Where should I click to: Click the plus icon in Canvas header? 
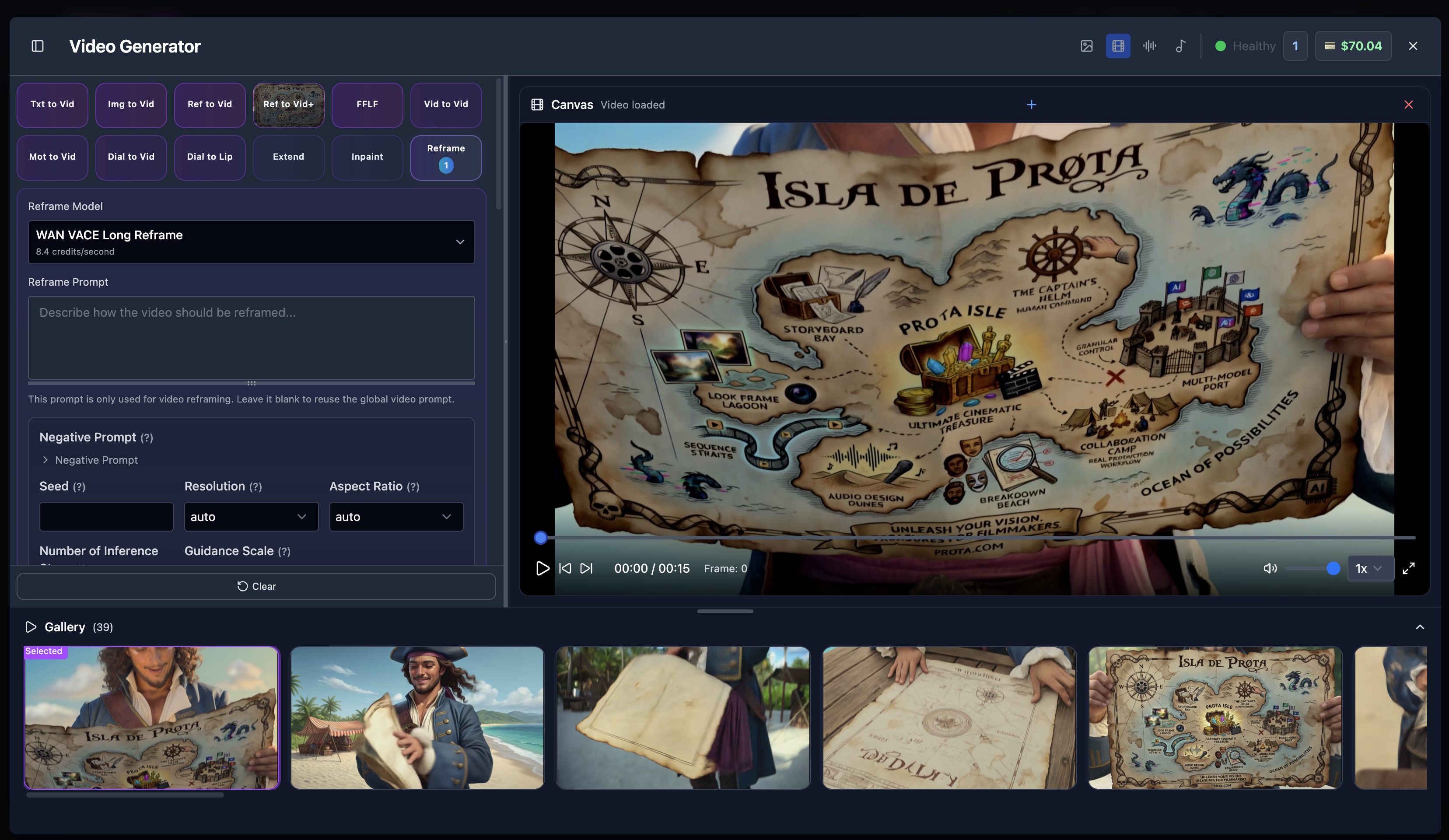click(1031, 105)
